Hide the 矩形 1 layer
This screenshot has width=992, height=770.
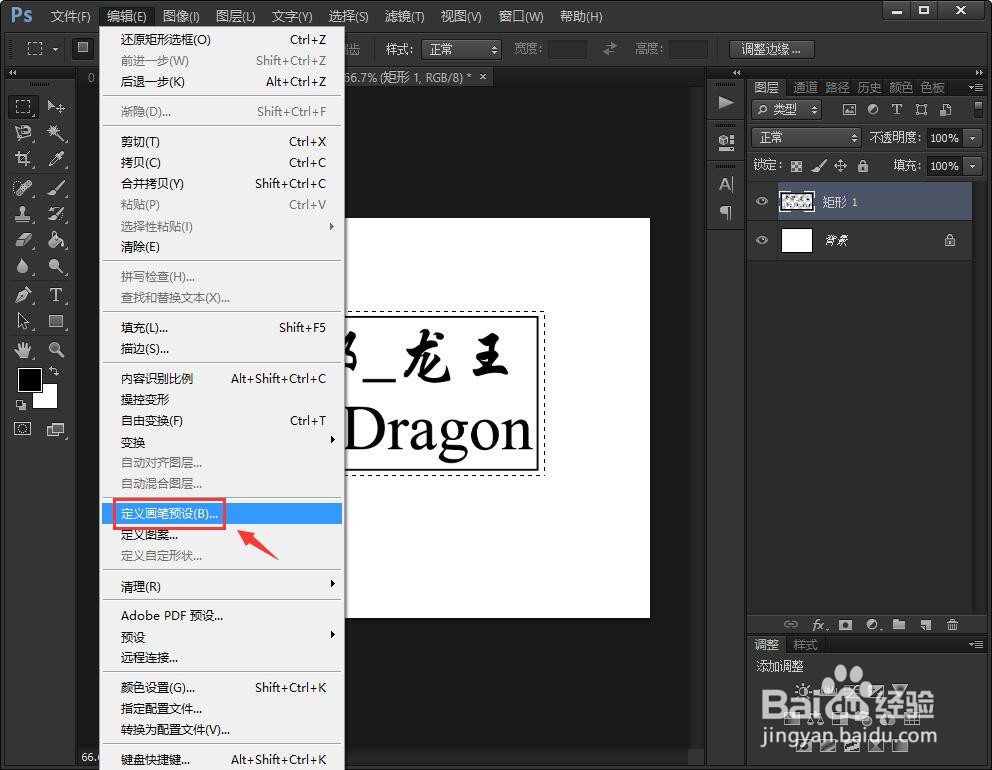[762, 202]
